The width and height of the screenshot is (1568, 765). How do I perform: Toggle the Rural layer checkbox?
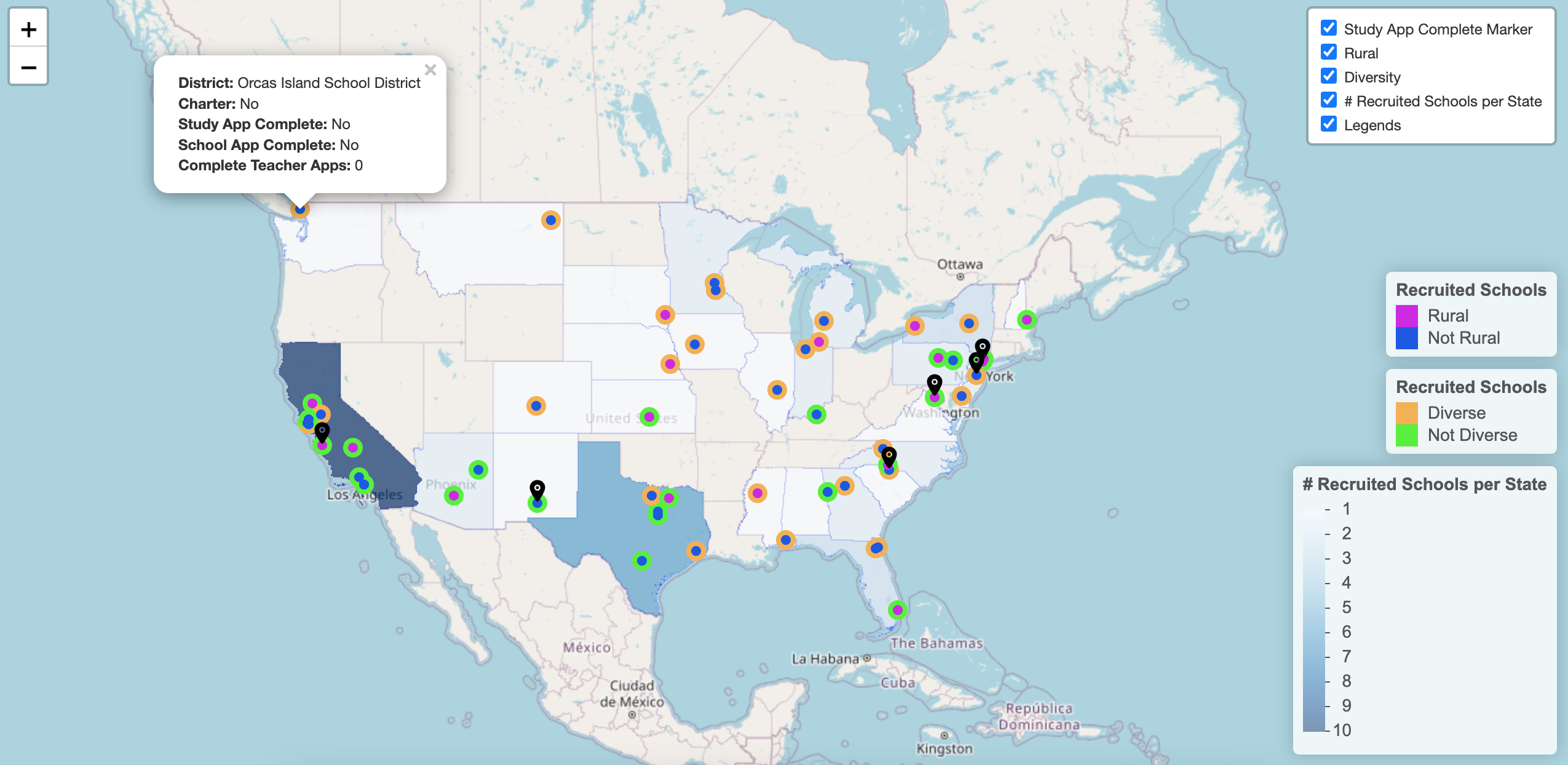[x=1329, y=52]
